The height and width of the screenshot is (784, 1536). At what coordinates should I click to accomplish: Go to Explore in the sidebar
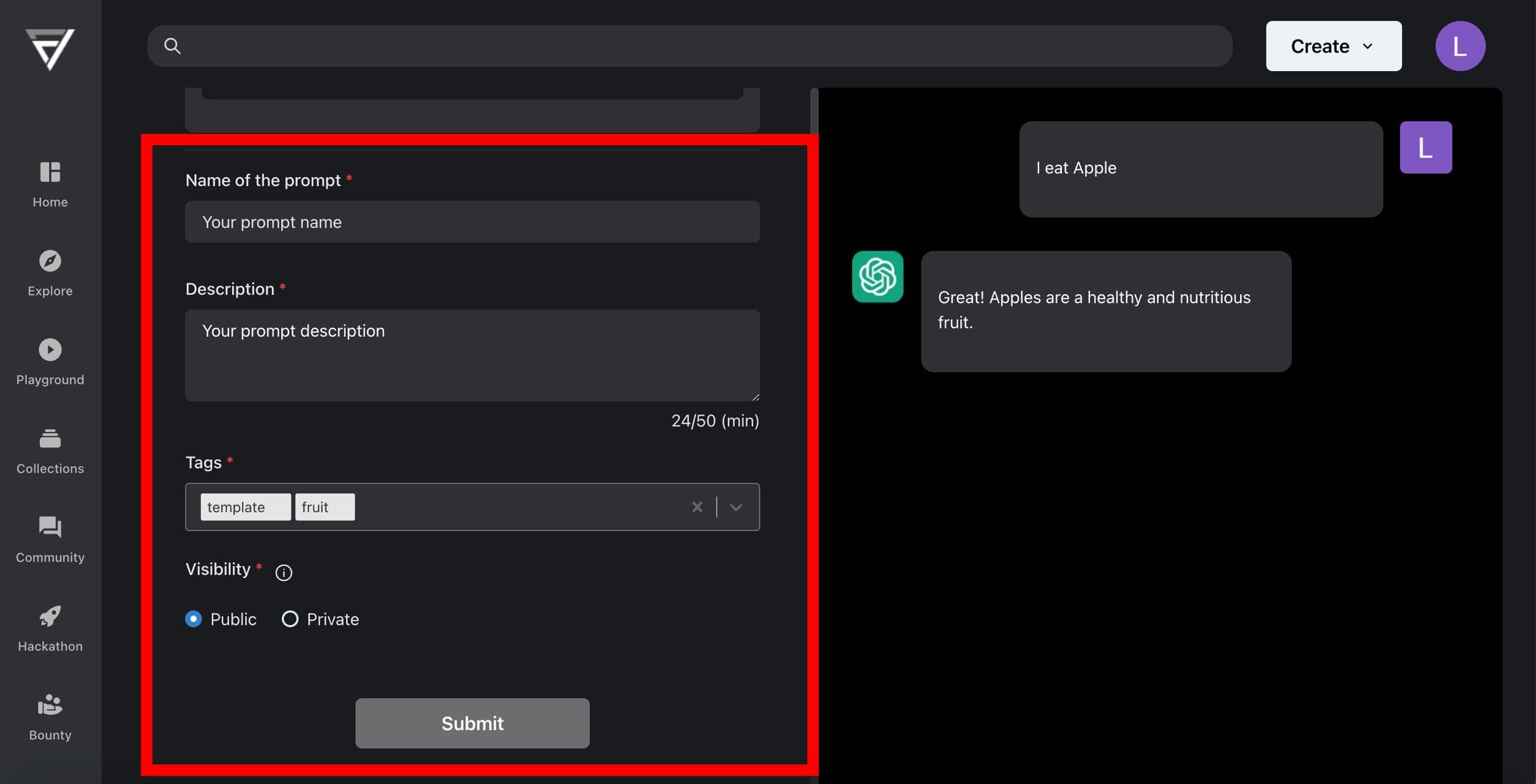pos(50,273)
